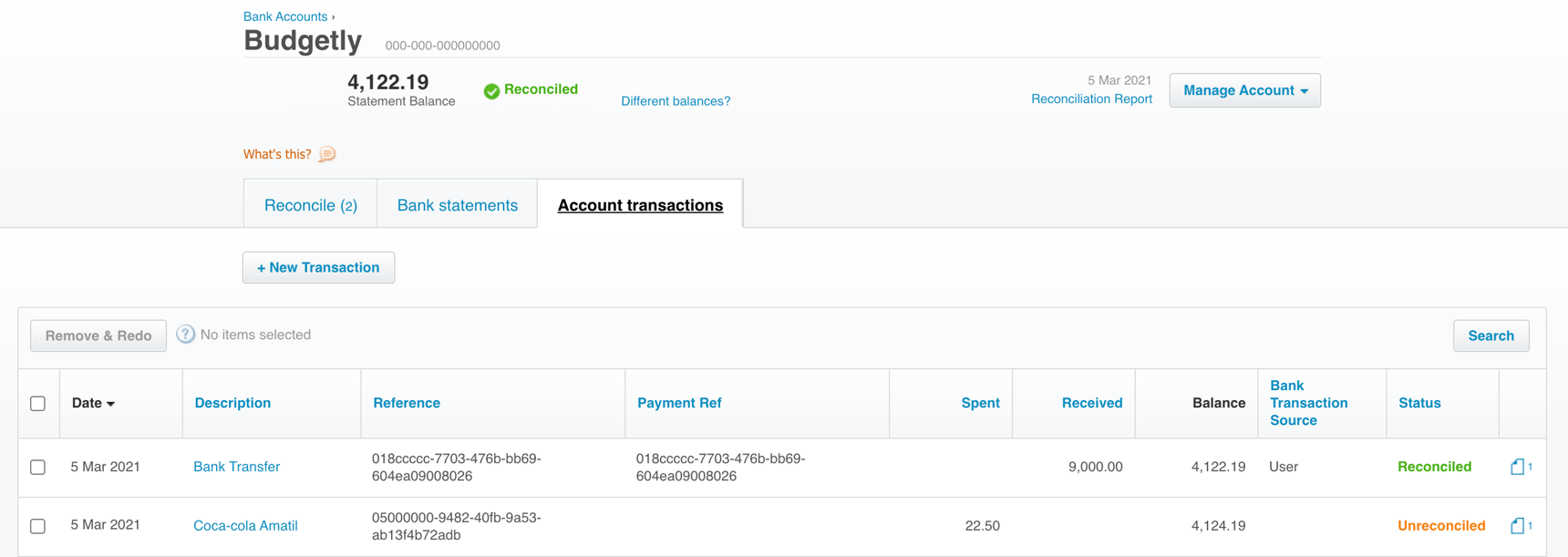Open the speech bubble icon beside What's this?

[326, 154]
